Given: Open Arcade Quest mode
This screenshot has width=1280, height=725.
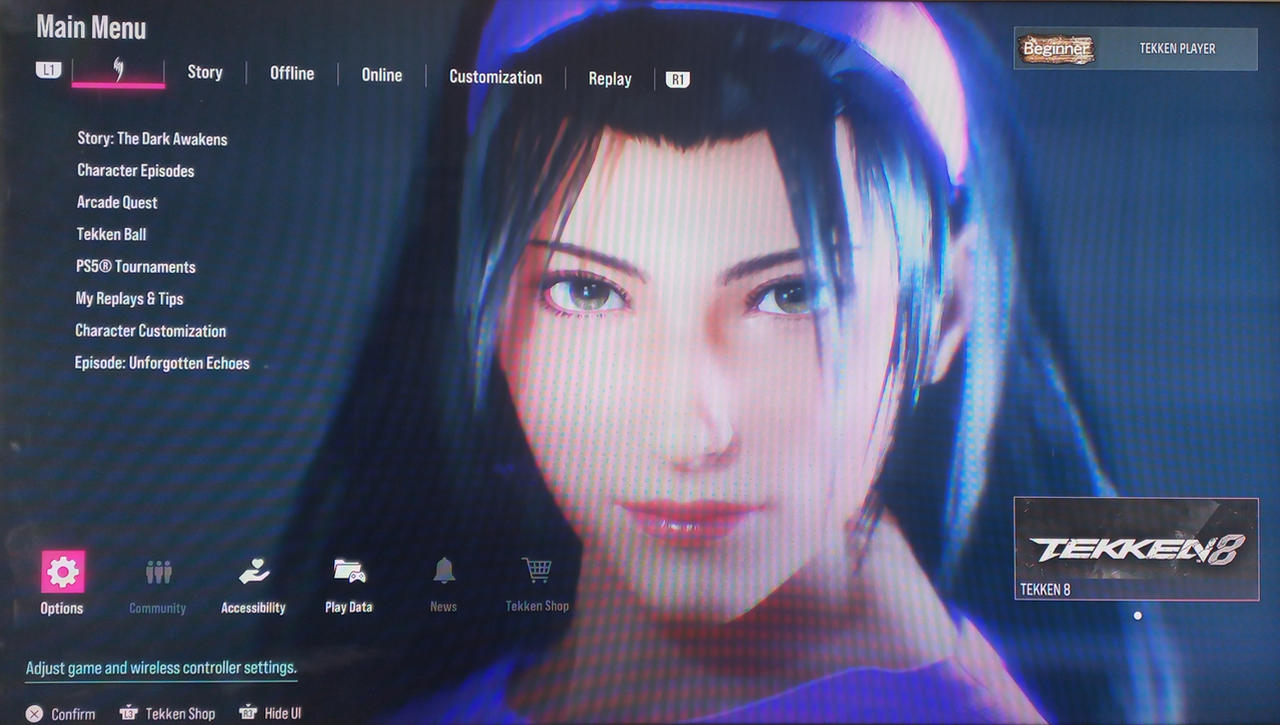Looking at the screenshot, I should pyautogui.click(x=117, y=202).
